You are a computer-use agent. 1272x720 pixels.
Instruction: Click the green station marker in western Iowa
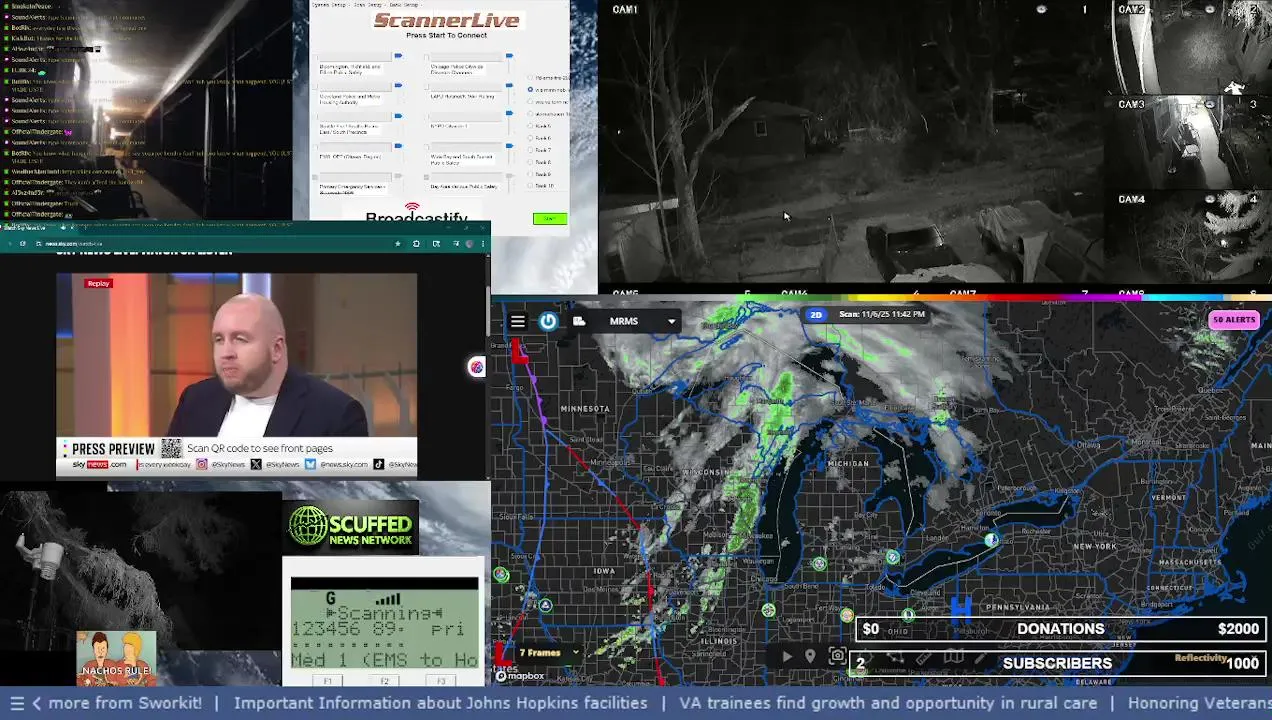(501, 574)
